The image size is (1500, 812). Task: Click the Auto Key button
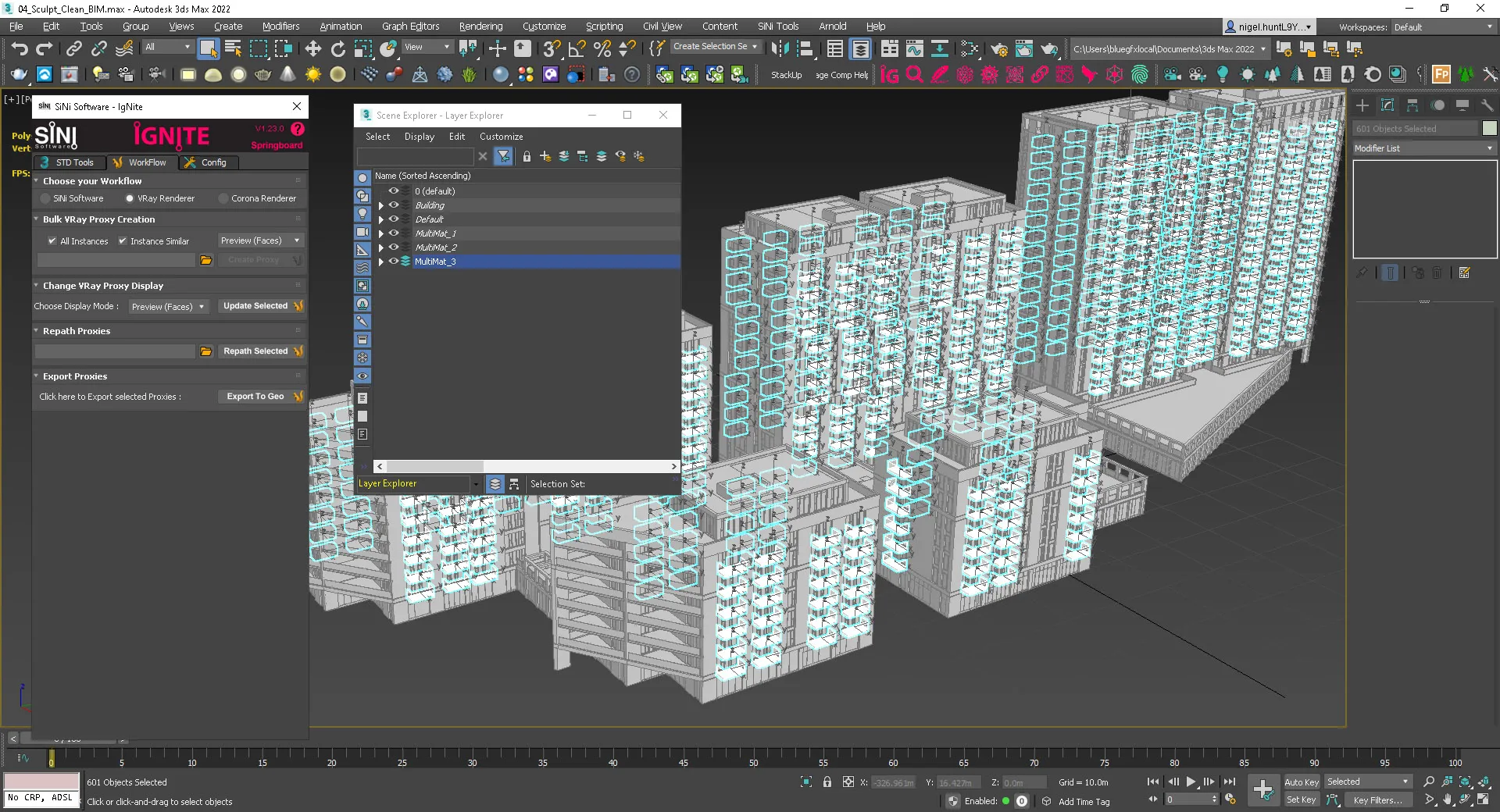pyautogui.click(x=1302, y=782)
